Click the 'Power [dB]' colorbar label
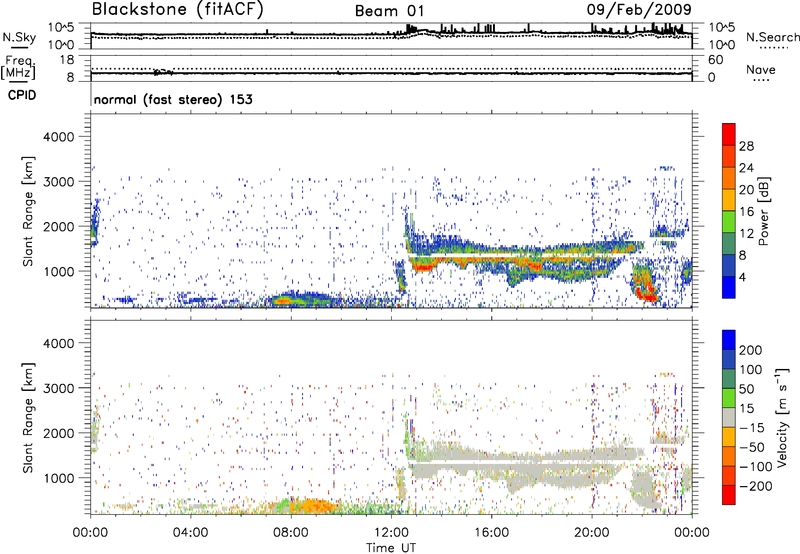 [763, 212]
